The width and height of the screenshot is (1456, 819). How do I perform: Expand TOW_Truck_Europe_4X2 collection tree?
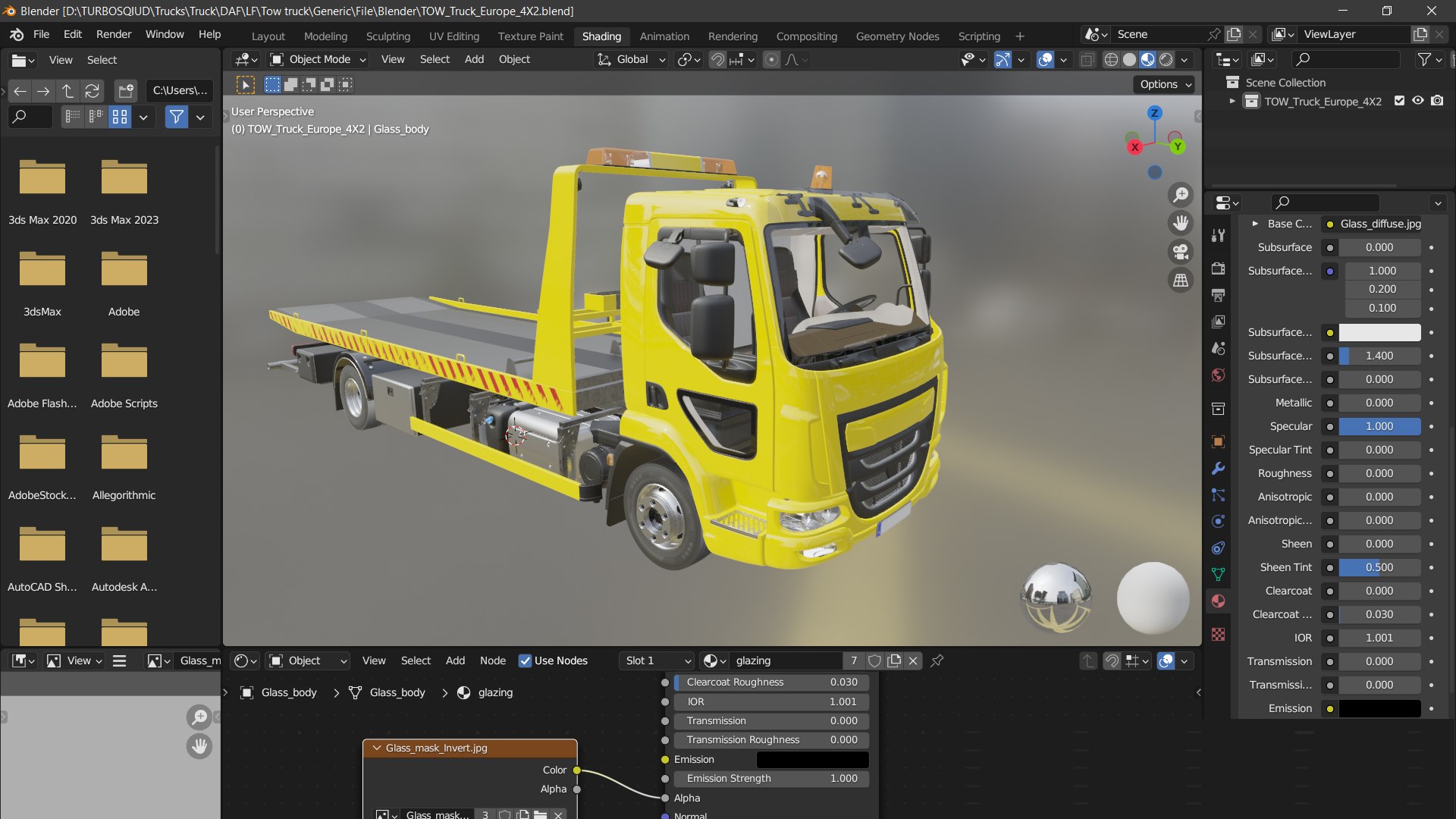1232,101
